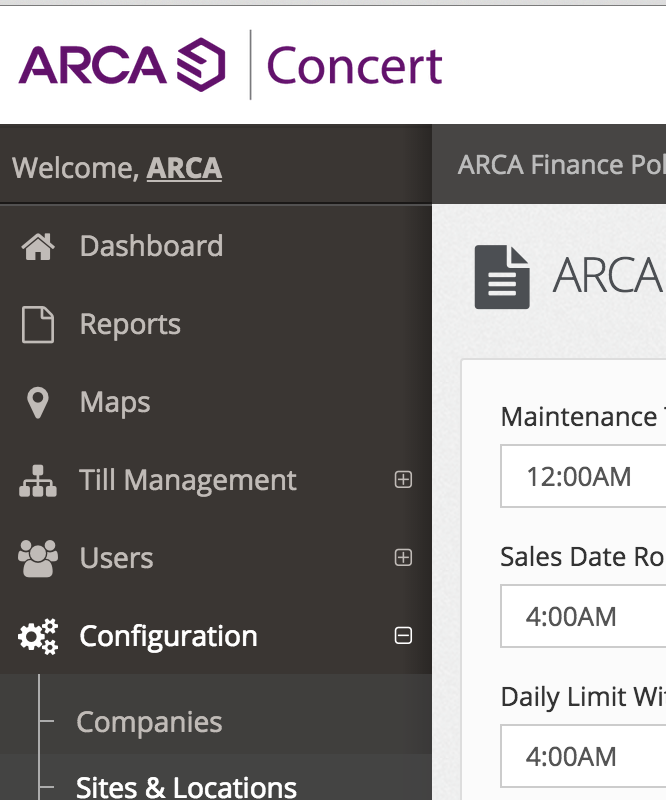Open the Maps menu item
The image size is (666, 800).
tap(115, 402)
